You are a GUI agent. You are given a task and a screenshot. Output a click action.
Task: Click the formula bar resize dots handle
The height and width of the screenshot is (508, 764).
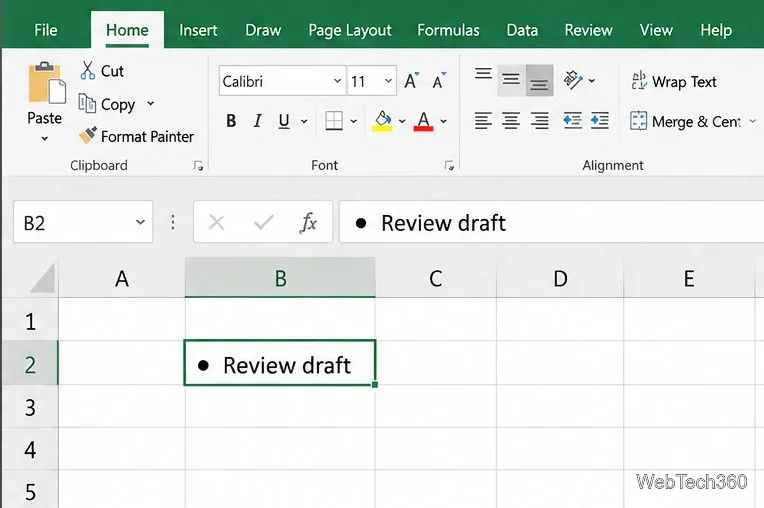tap(173, 223)
